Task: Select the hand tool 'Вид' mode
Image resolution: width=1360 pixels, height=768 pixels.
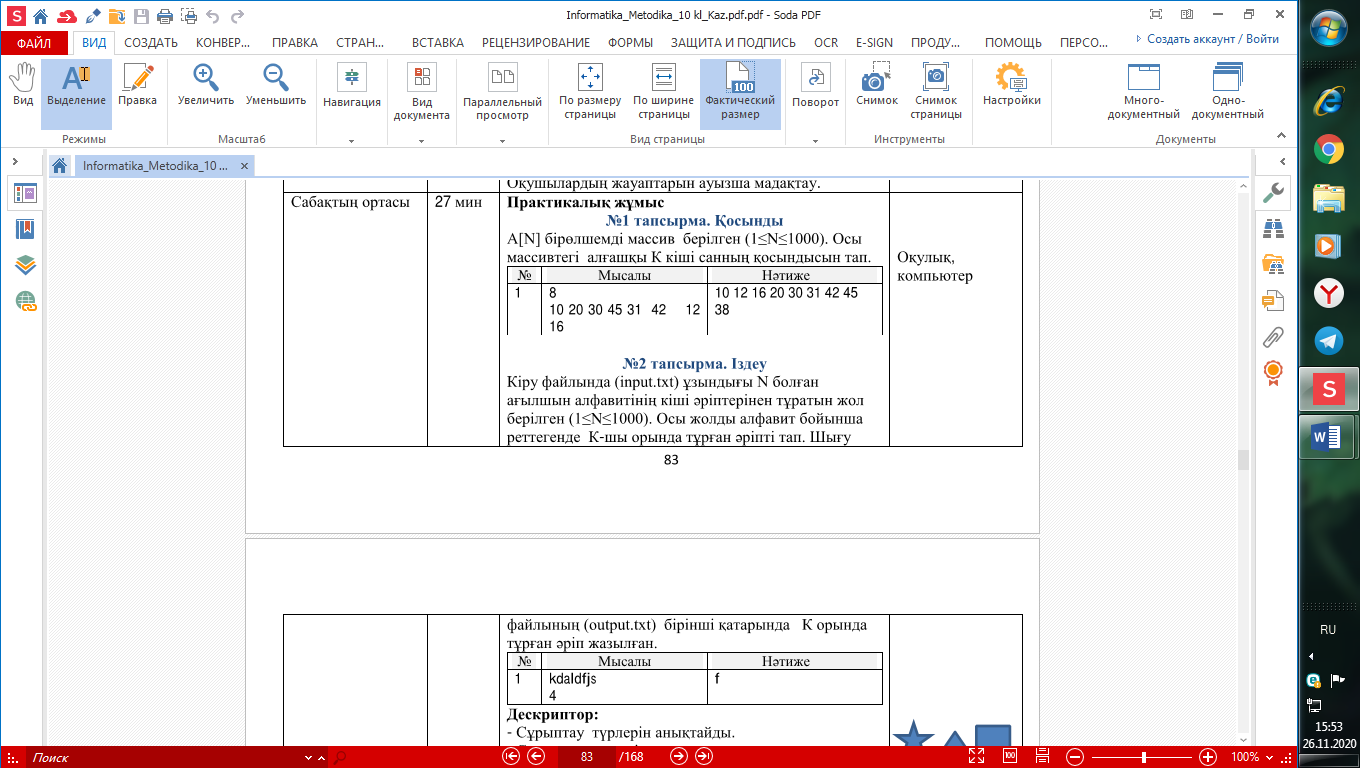Action: (x=22, y=84)
